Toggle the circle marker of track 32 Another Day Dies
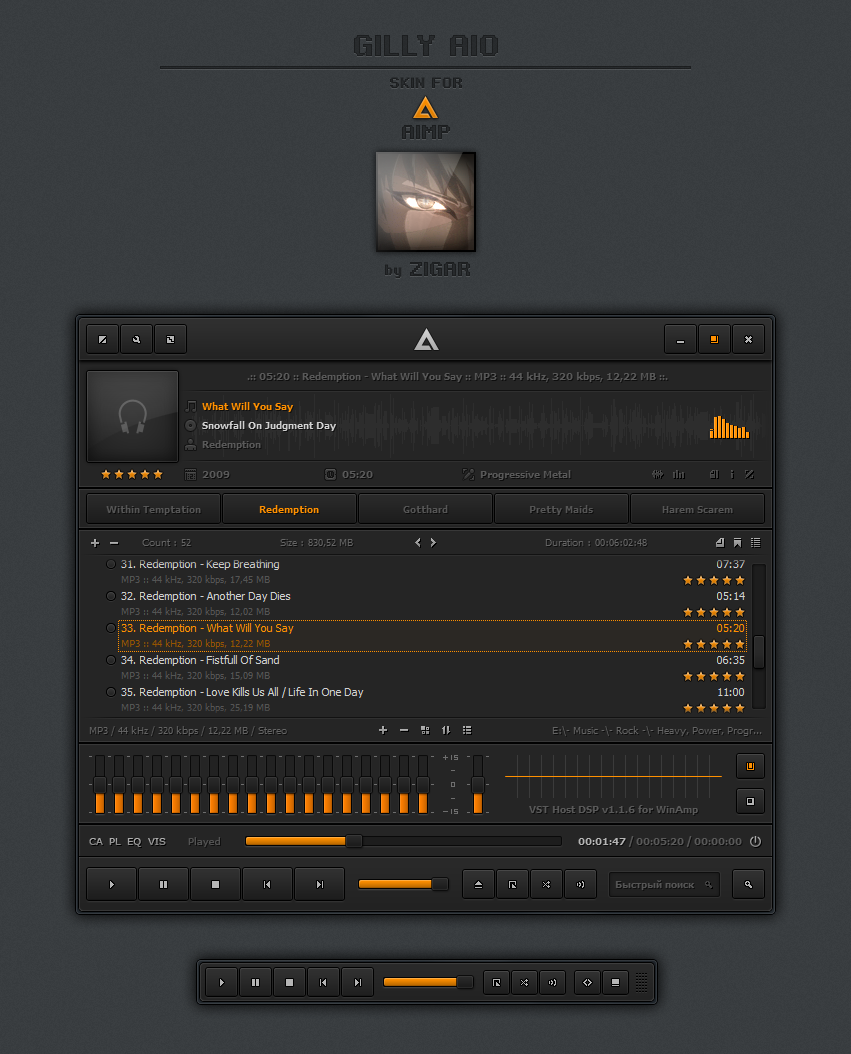 tap(111, 596)
